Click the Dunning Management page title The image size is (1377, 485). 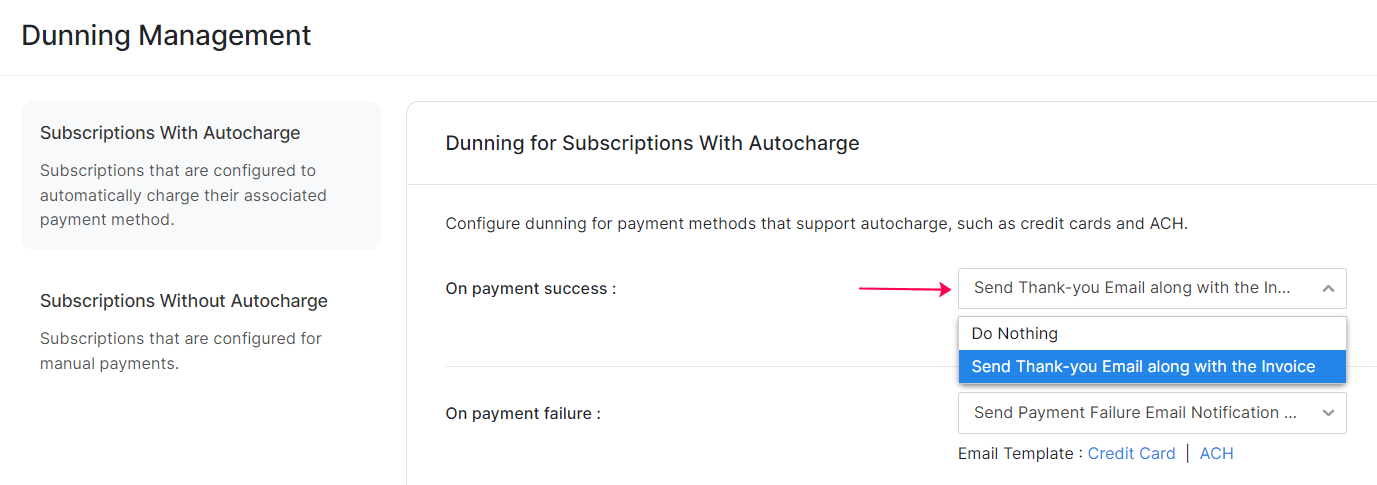(166, 36)
